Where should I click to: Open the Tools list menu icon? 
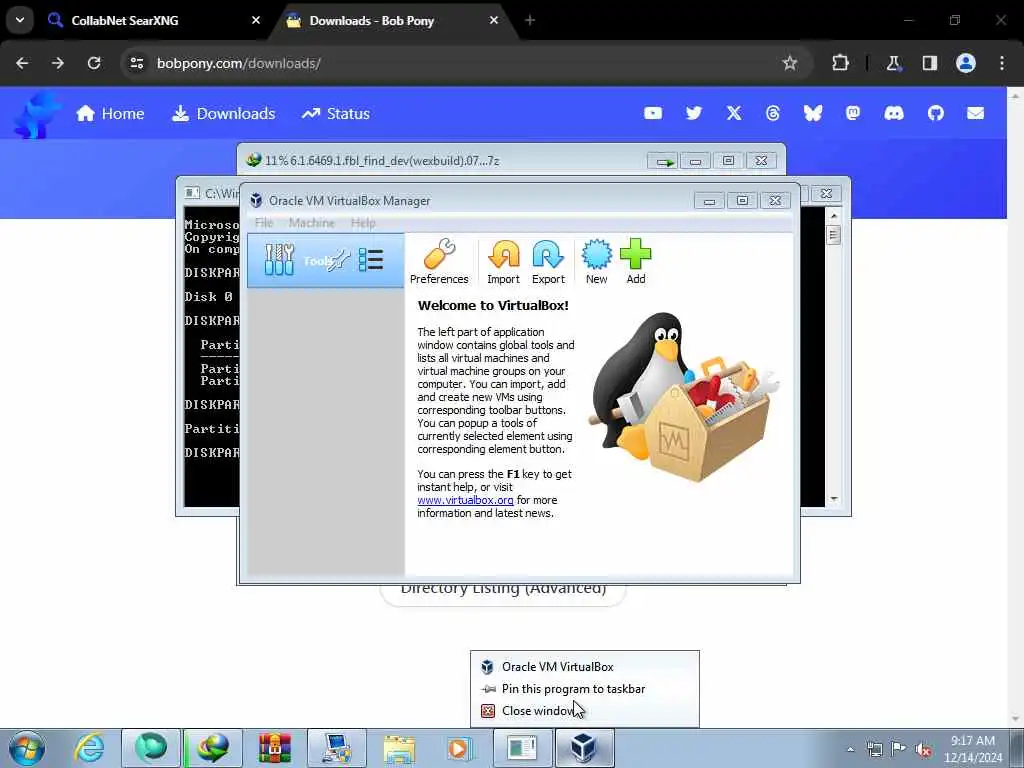[371, 260]
